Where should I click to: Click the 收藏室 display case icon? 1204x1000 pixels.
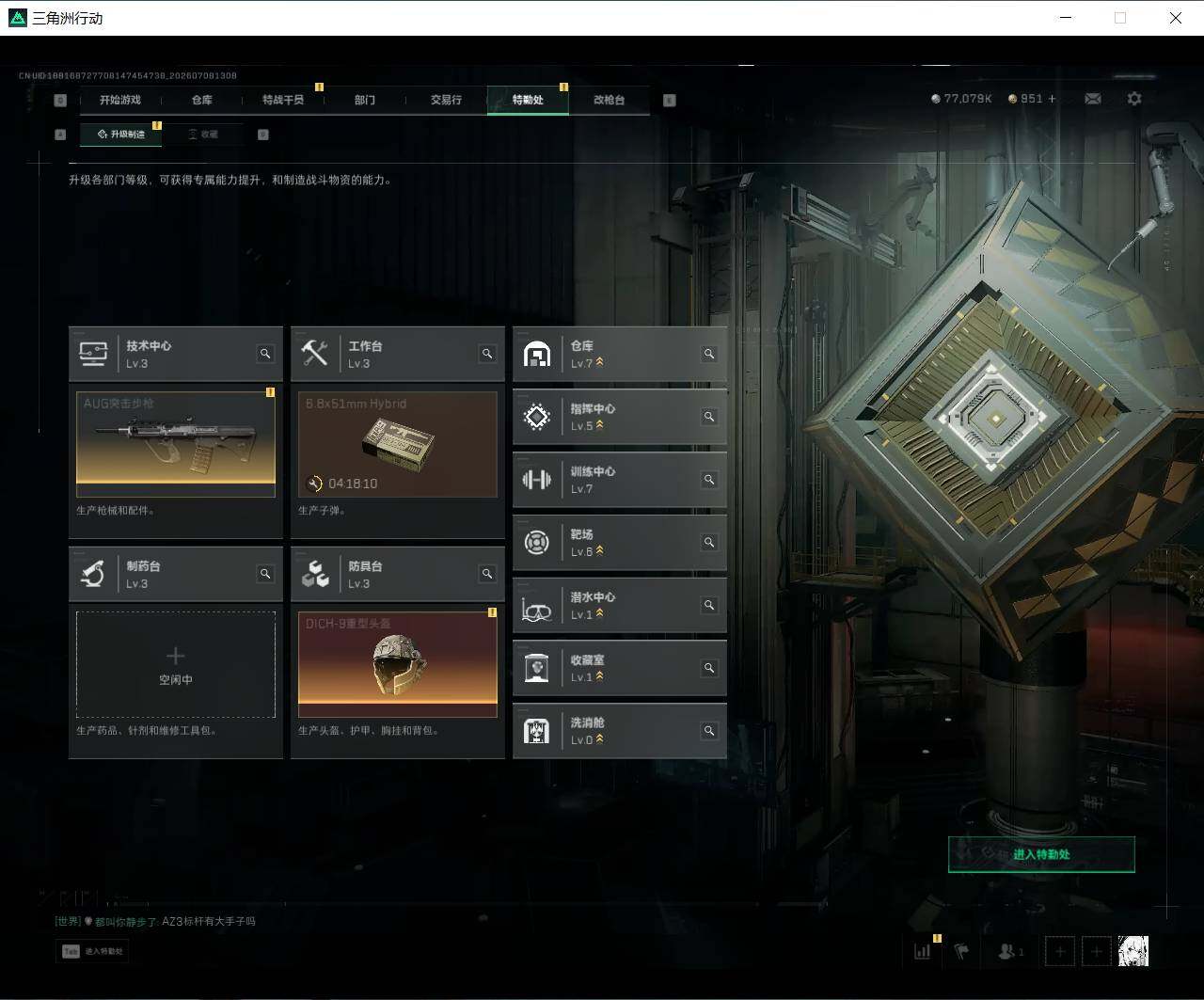tap(536, 668)
